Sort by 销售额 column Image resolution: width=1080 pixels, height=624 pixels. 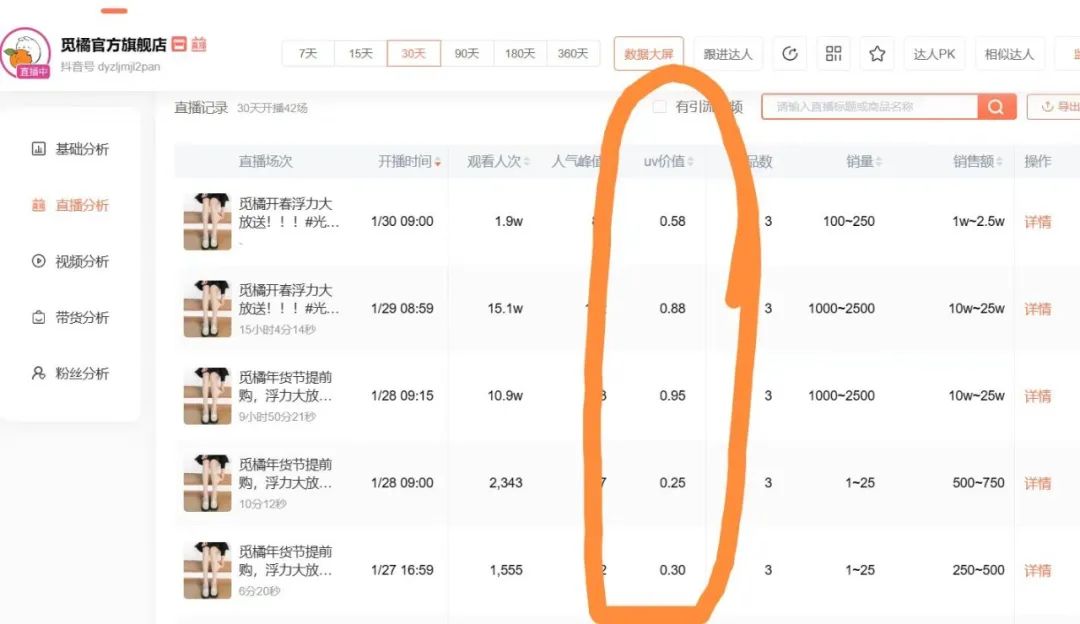[977, 162]
